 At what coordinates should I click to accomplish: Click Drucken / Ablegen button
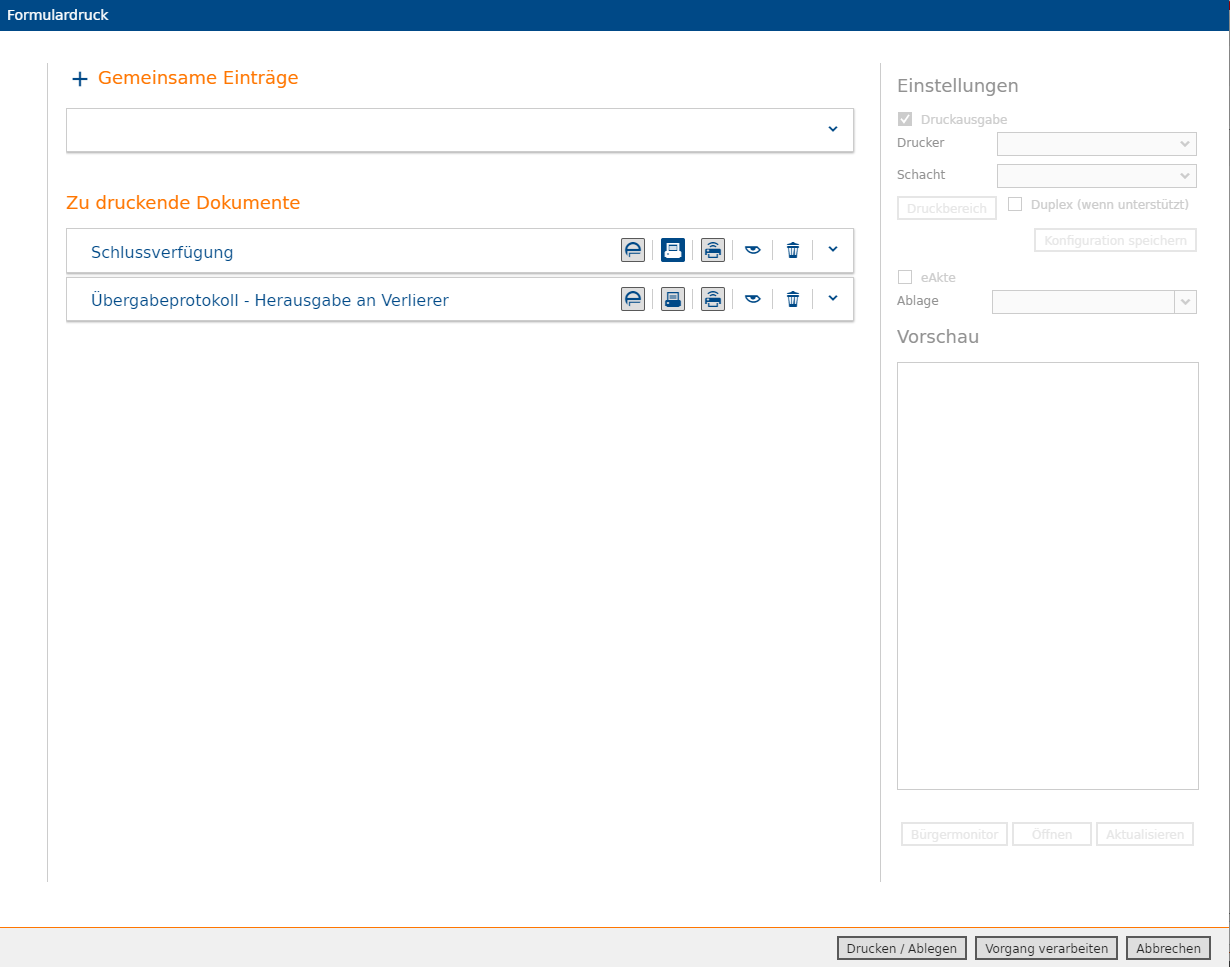coord(902,948)
